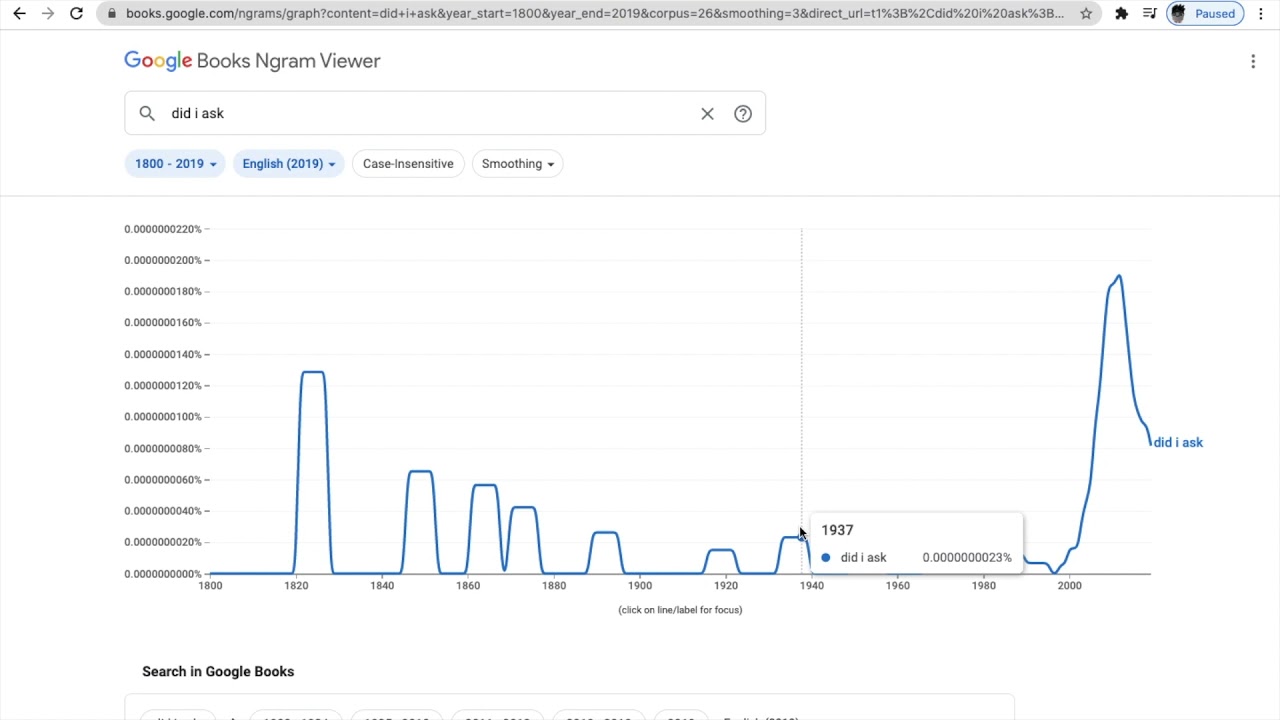View site info via the padlock icon

point(112,14)
